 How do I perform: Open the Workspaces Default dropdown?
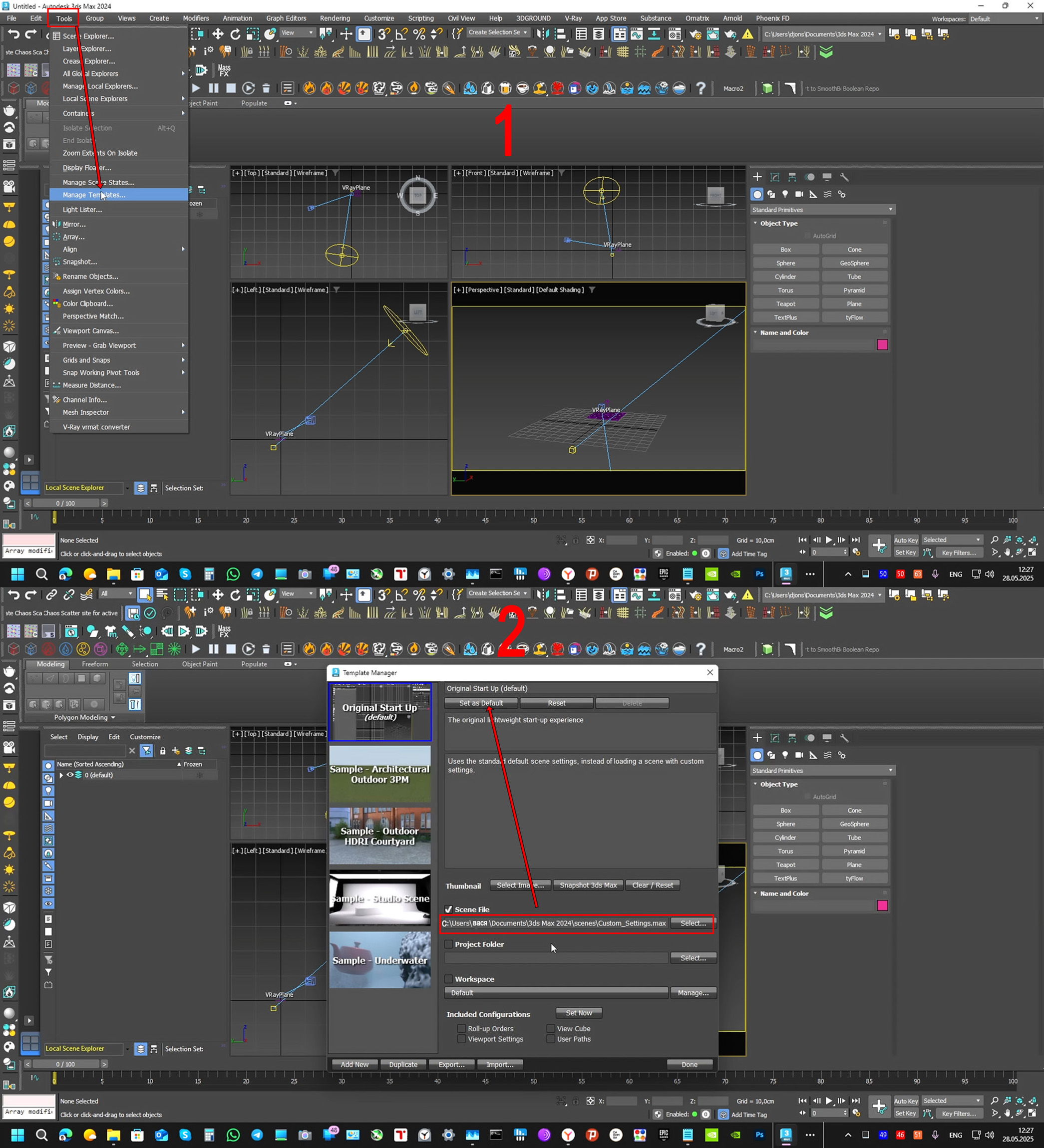point(1005,19)
